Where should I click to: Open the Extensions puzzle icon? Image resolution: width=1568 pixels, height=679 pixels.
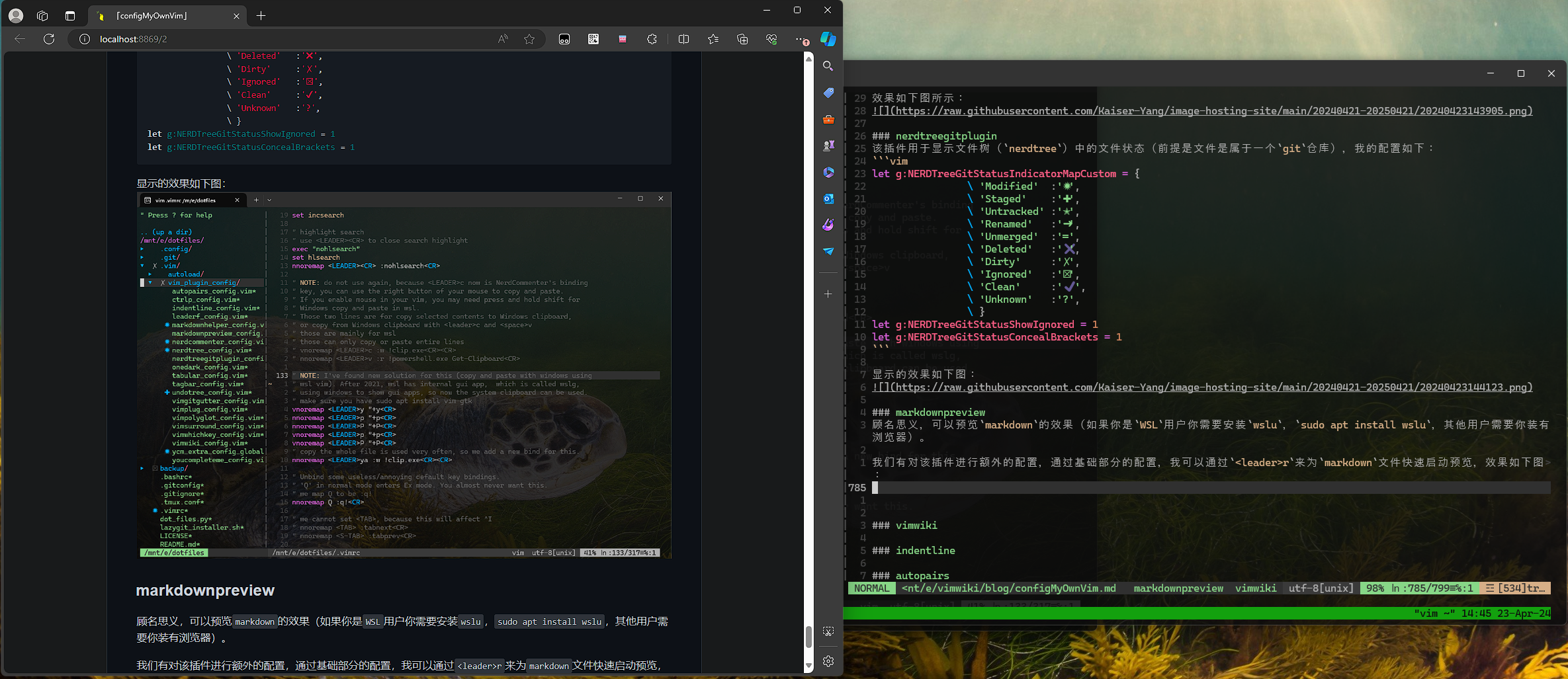pos(652,39)
